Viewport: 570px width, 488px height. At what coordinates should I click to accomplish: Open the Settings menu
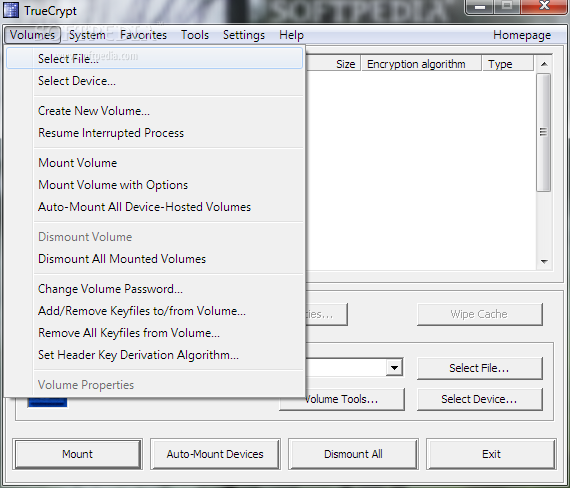(x=244, y=35)
